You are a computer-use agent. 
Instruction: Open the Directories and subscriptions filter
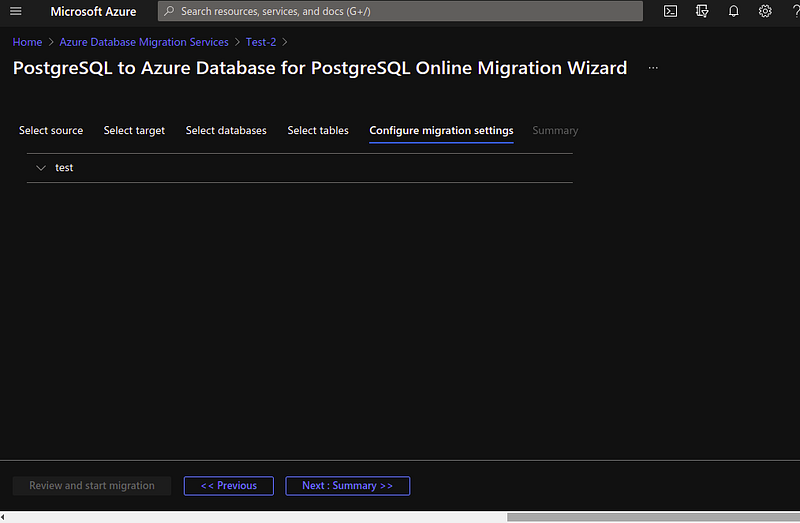(702, 11)
